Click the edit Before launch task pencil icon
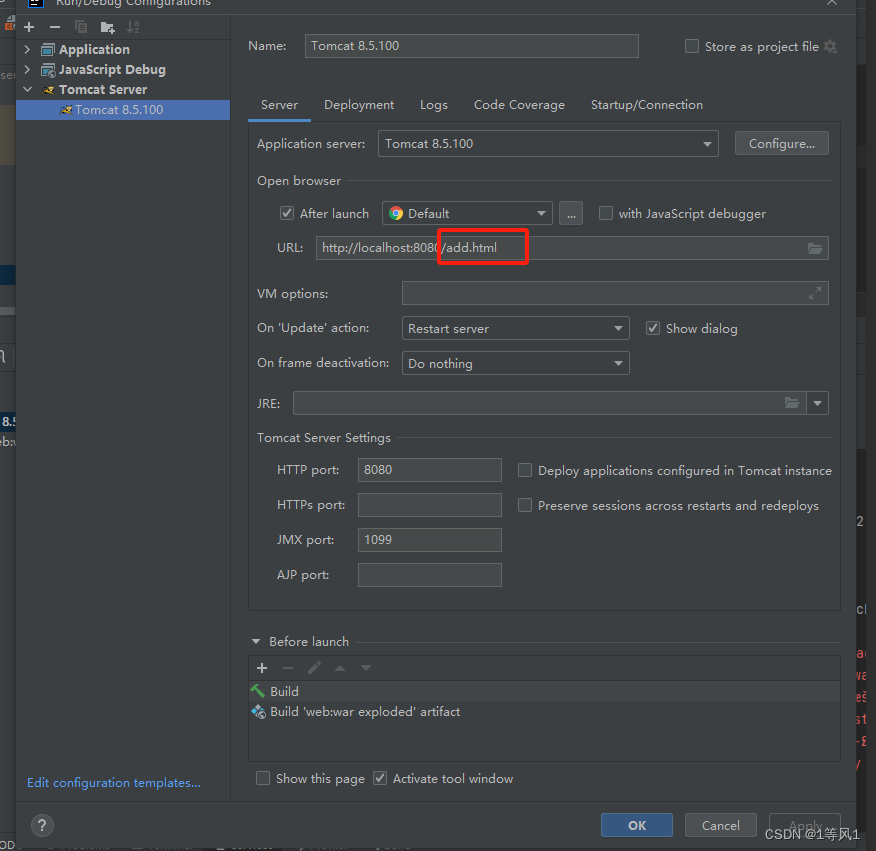 pyautogui.click(x=315, y=668)
